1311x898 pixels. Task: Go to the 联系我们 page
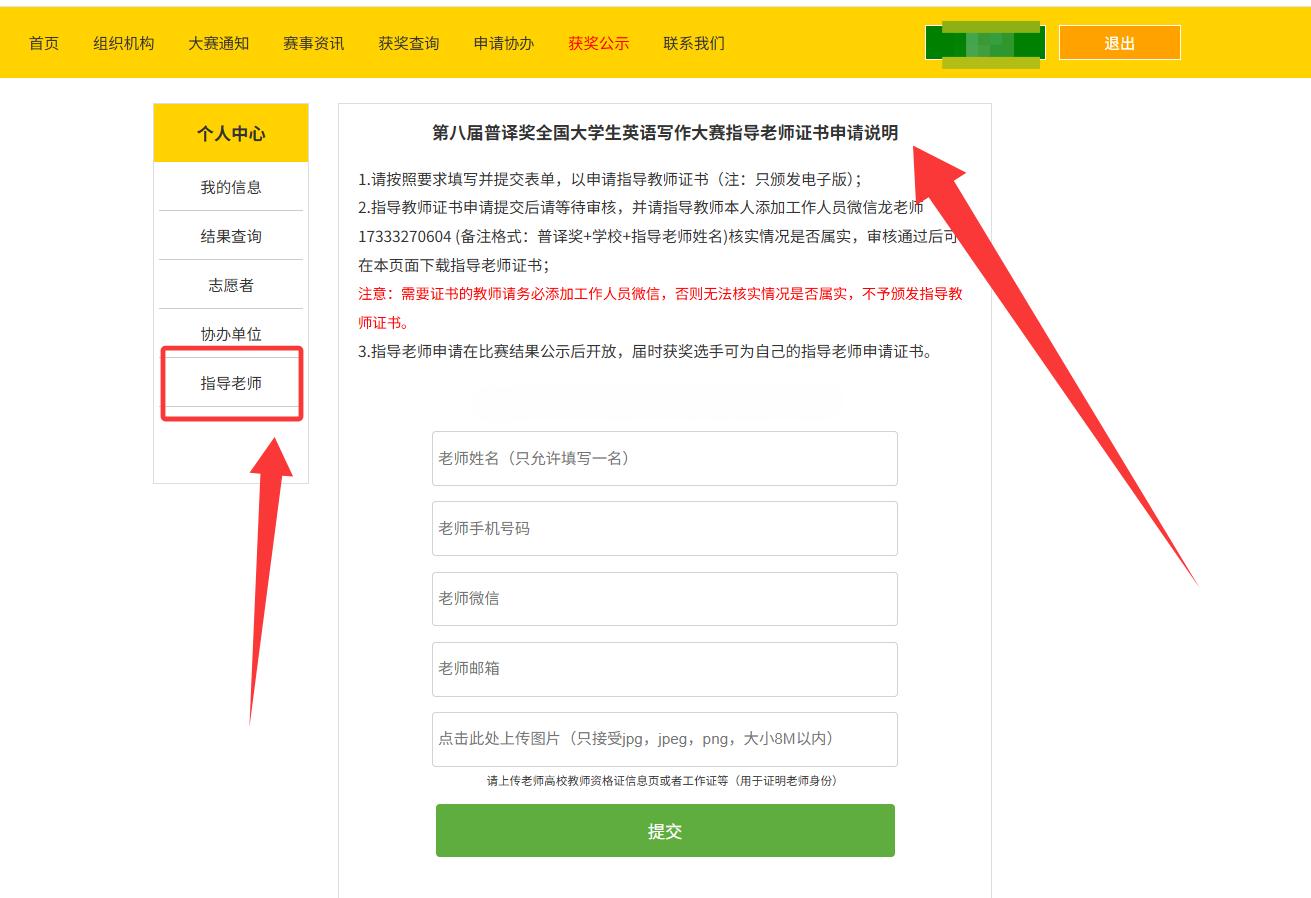point(694,43)
